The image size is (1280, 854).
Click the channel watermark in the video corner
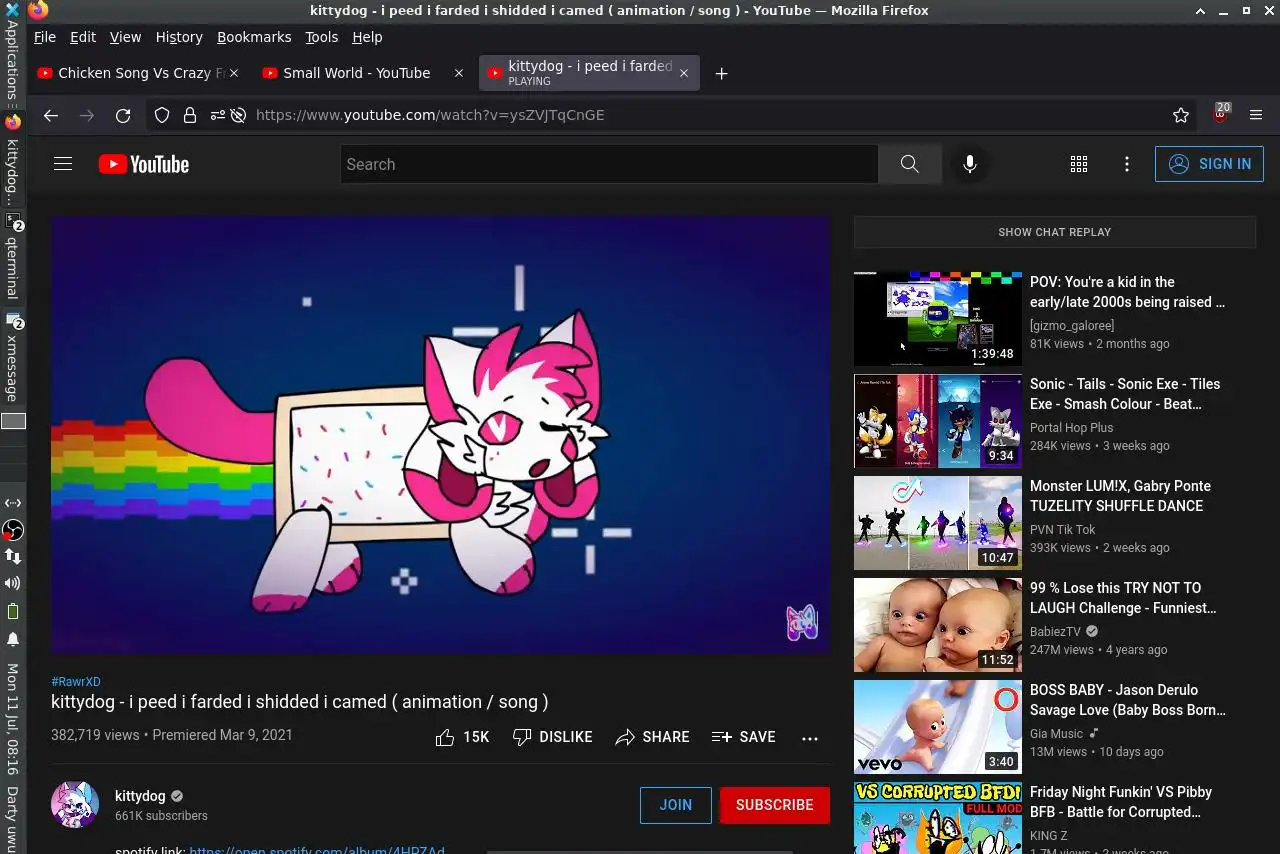click(x=802, y=622)
